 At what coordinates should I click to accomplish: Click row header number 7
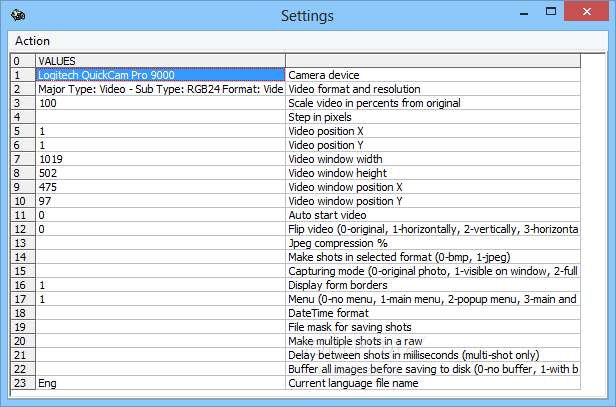[23, 159]
